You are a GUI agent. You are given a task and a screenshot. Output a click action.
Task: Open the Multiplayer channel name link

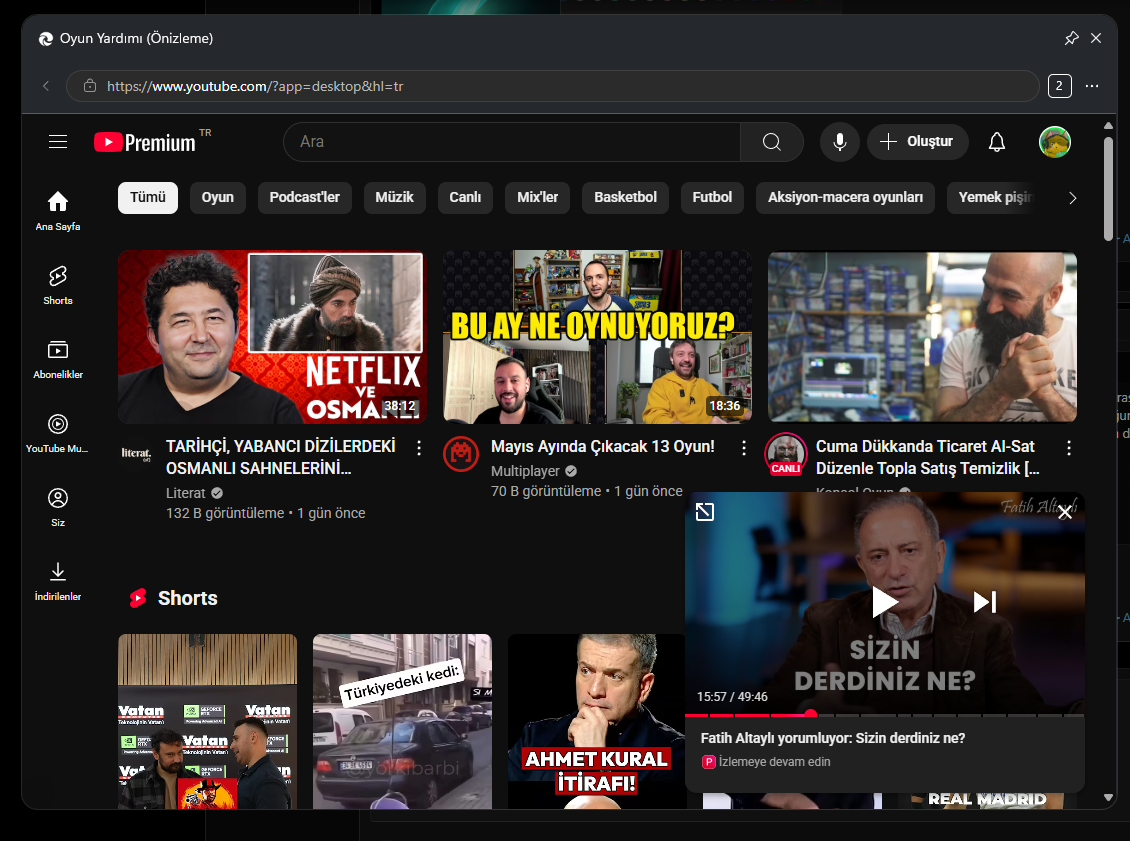point(525,471)
